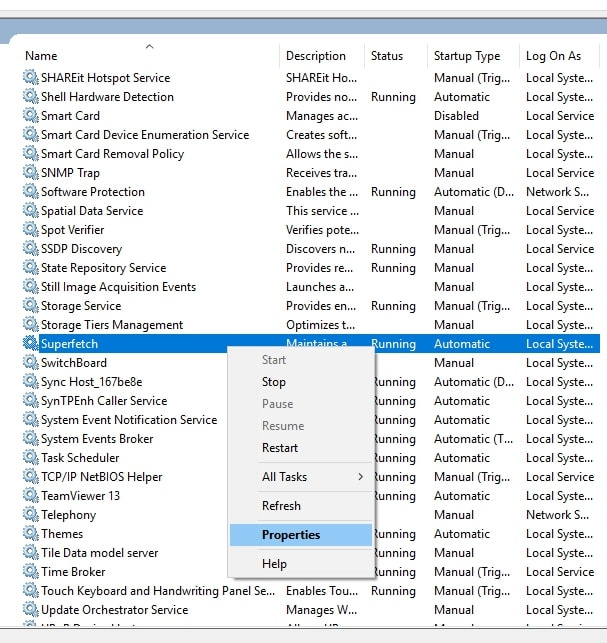Click the Telephony service gear icon
Screen dimensions: 607x643
click(30, 515)
